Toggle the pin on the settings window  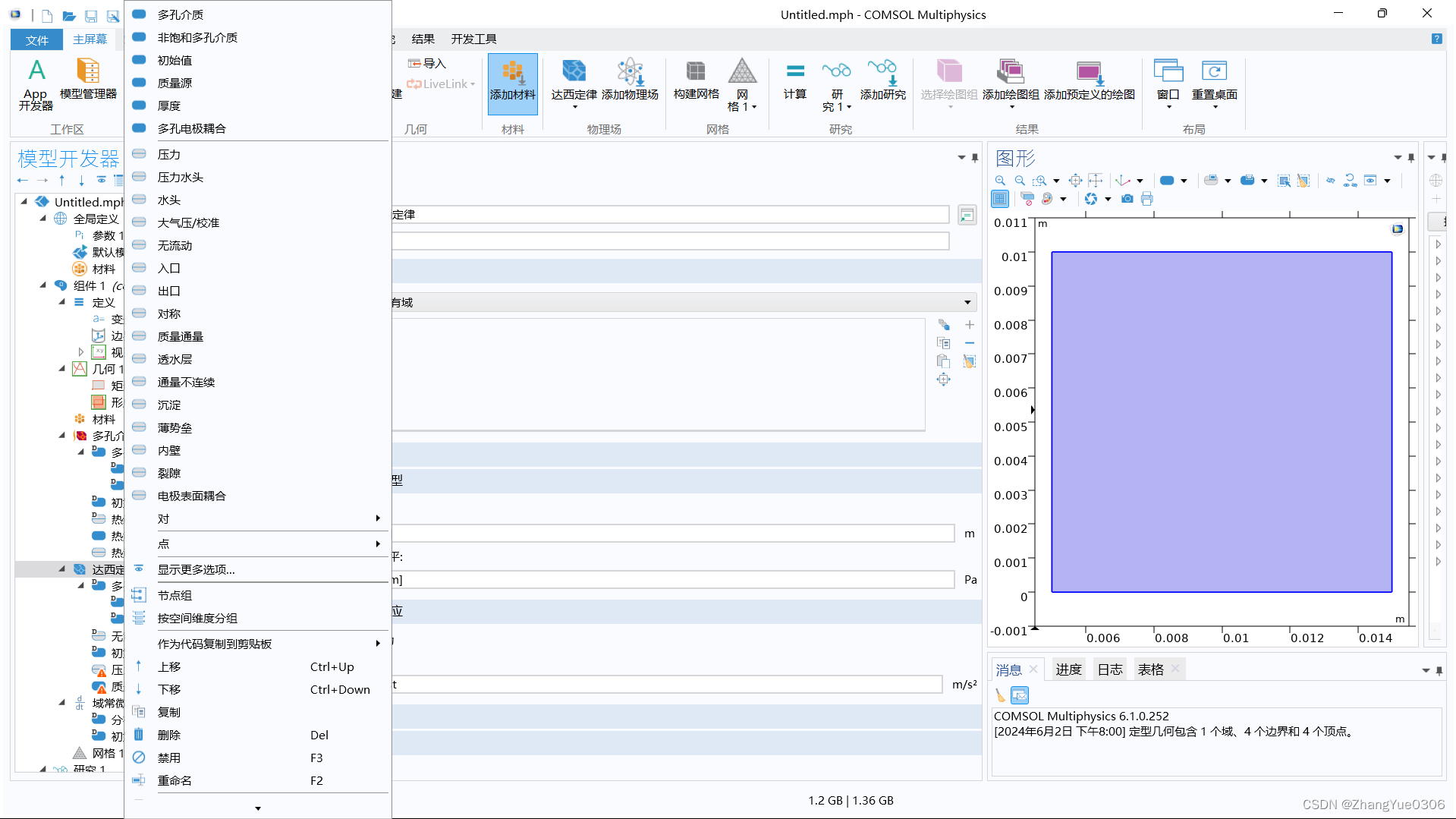click(974, 158)
